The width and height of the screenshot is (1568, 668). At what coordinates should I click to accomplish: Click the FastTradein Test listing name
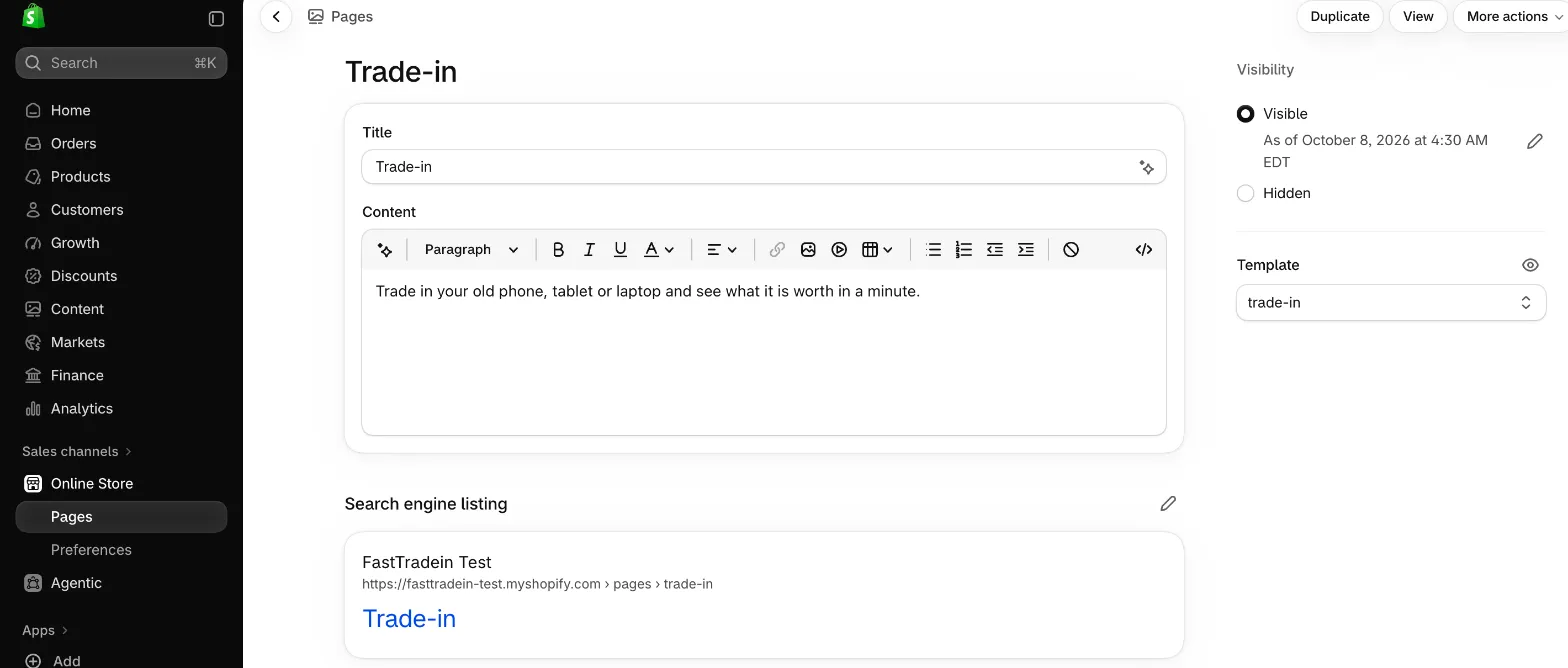[x=427, y=563]
